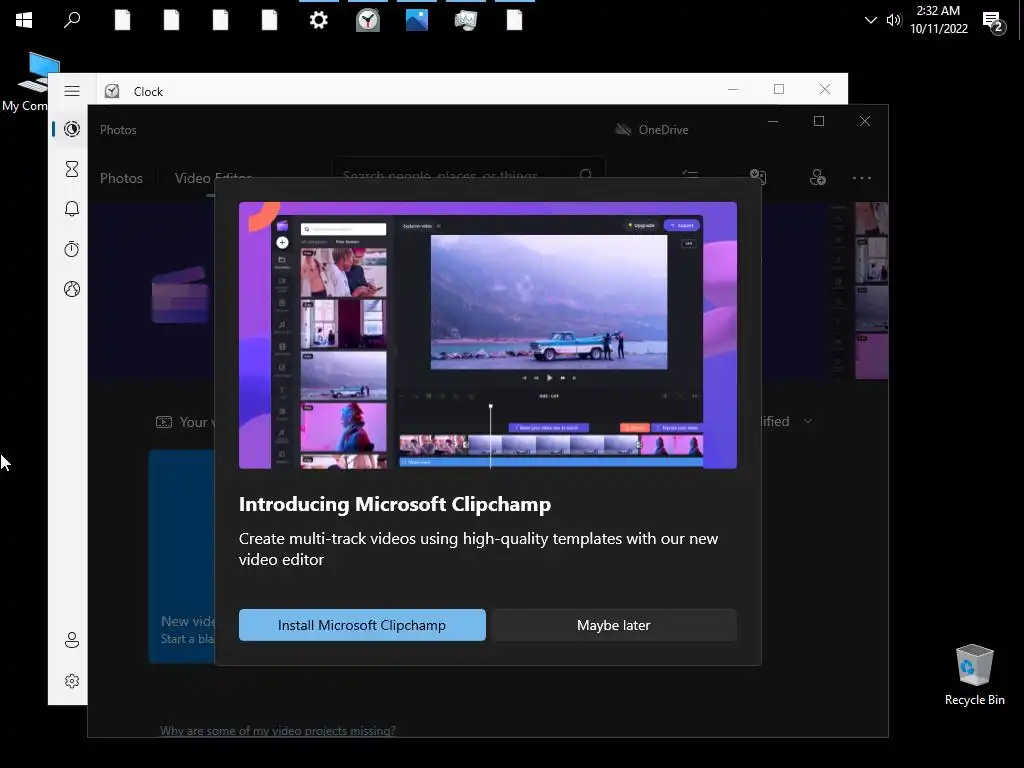Open Recycle Bin desktop icon
Image resolution: width=1024 pixels, height=768 pixels.
(x=974, y=675)
